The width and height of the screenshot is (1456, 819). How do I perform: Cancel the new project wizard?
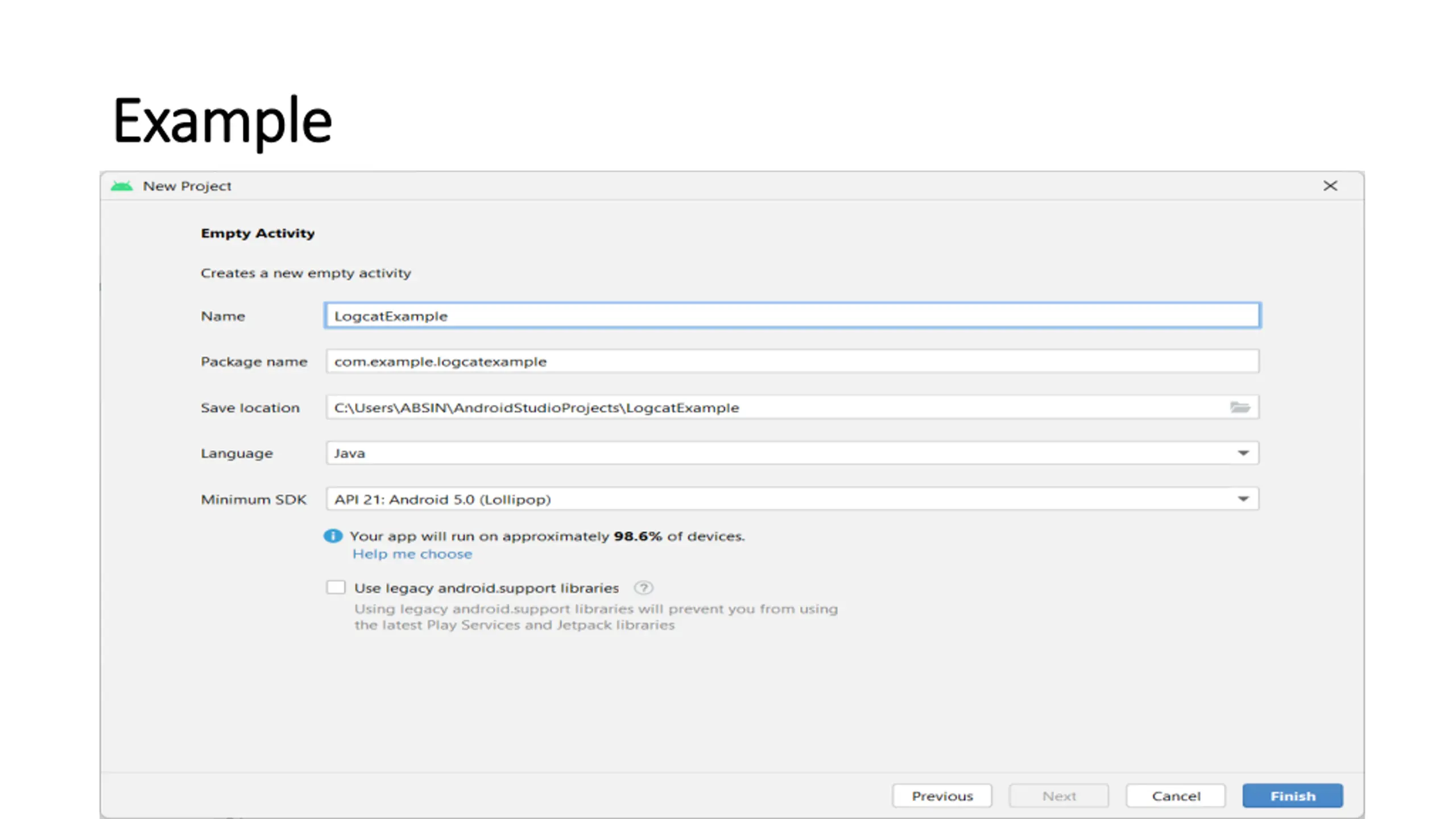pyautogui.click(x=1176, y=796)
